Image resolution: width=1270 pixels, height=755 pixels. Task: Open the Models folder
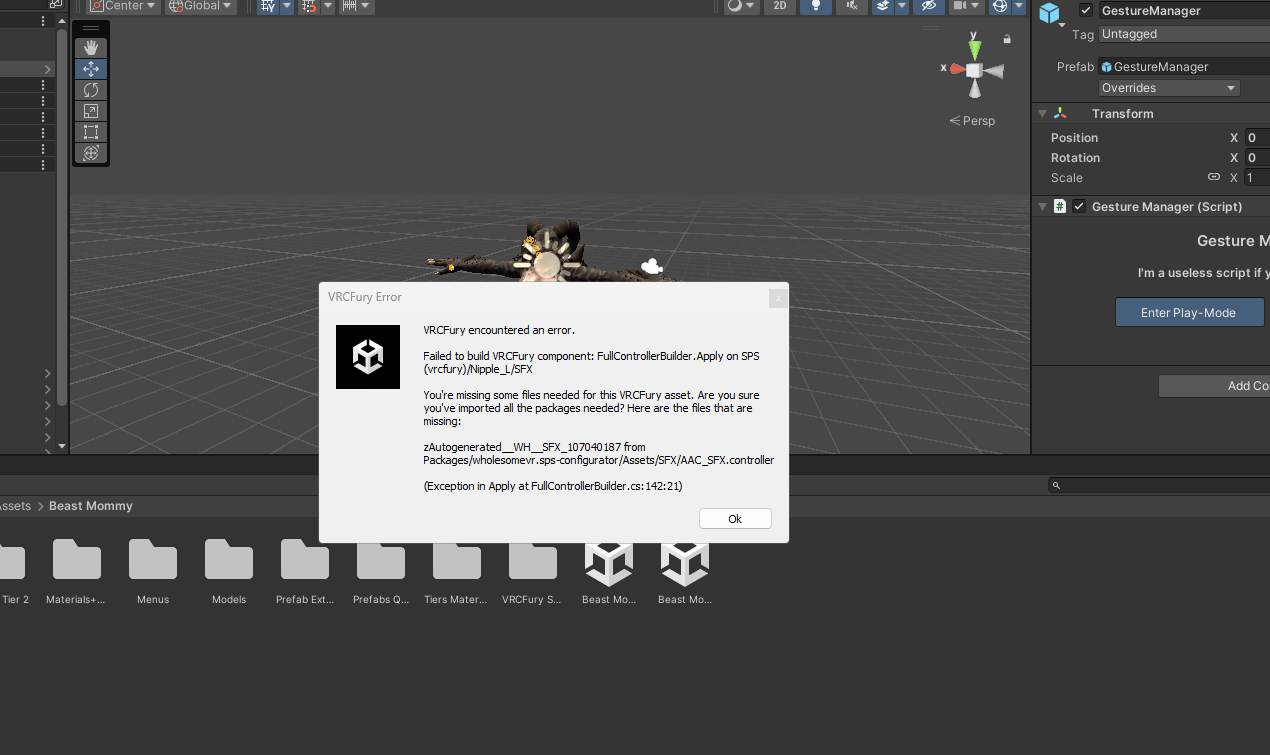229,572
